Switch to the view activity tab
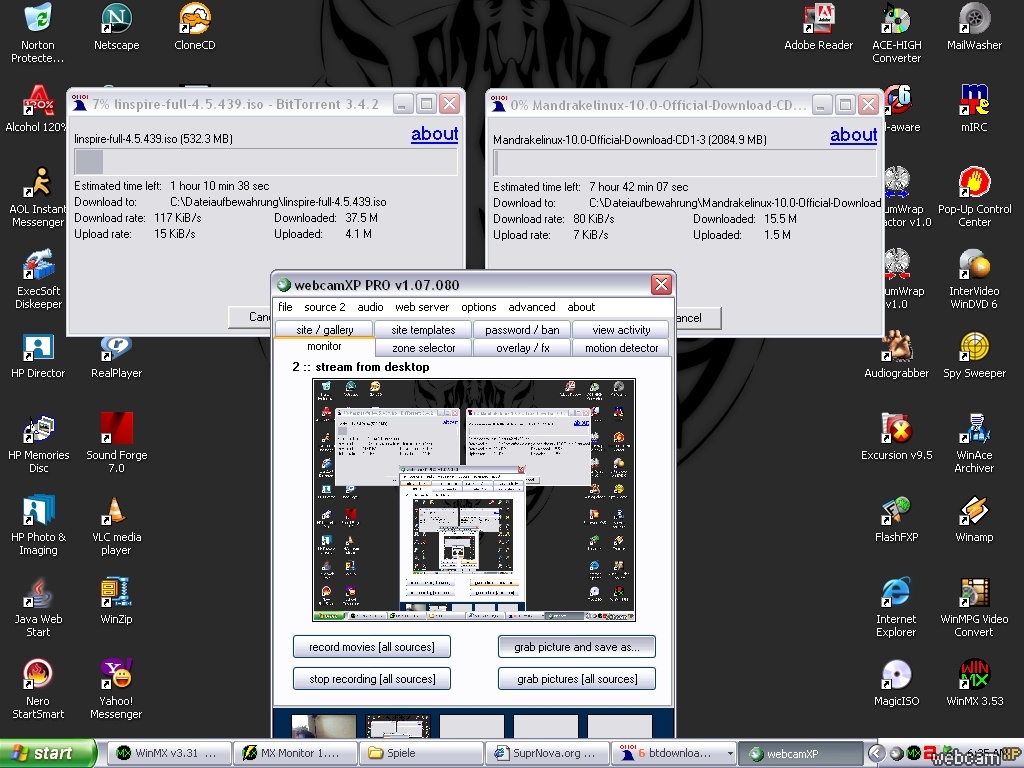The height and width of the screenshot is (768, 1024). 621,329
